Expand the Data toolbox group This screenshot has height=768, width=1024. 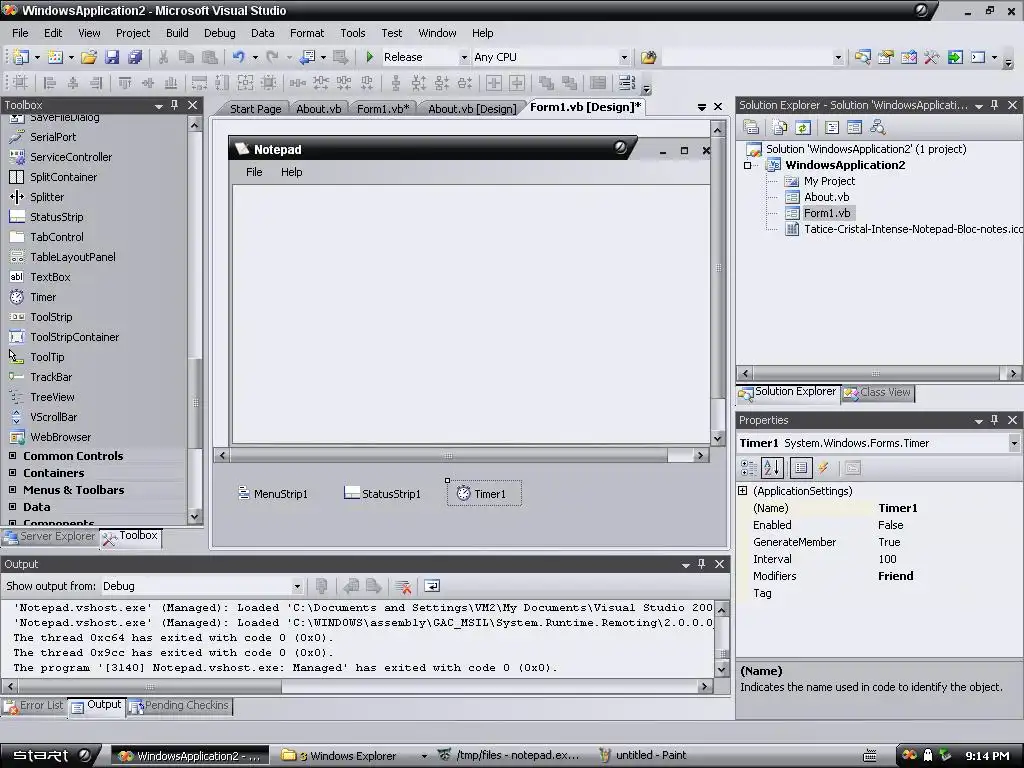coord(12,507)
